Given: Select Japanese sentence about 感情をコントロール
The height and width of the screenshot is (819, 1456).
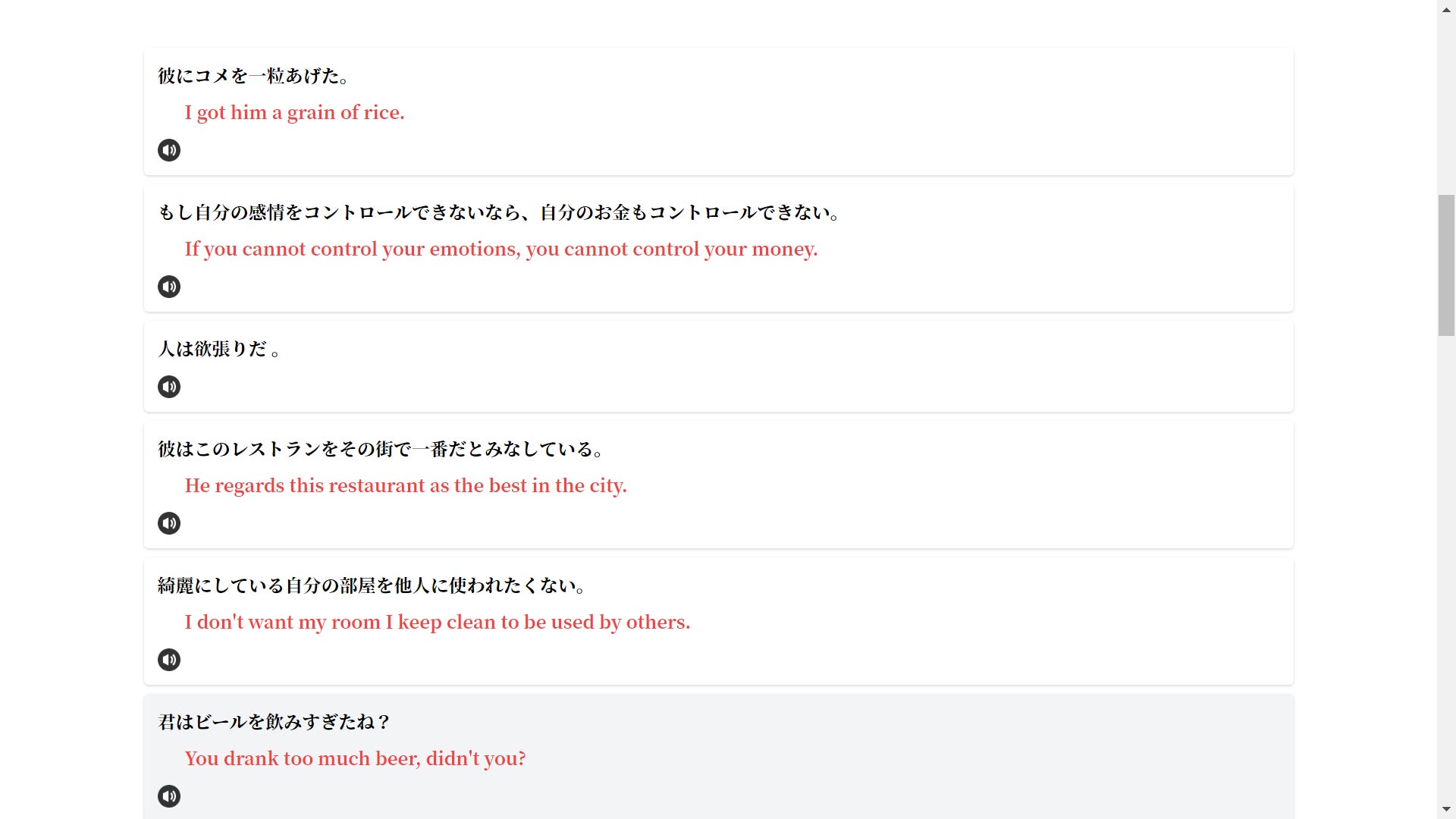Looking at the screenshot, I should coord(498,212).
